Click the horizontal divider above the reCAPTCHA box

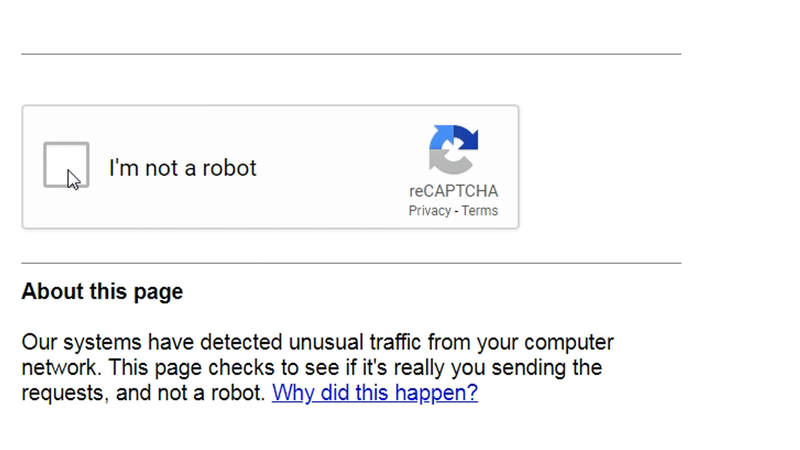pyautogui.click(x=350, y=54)
